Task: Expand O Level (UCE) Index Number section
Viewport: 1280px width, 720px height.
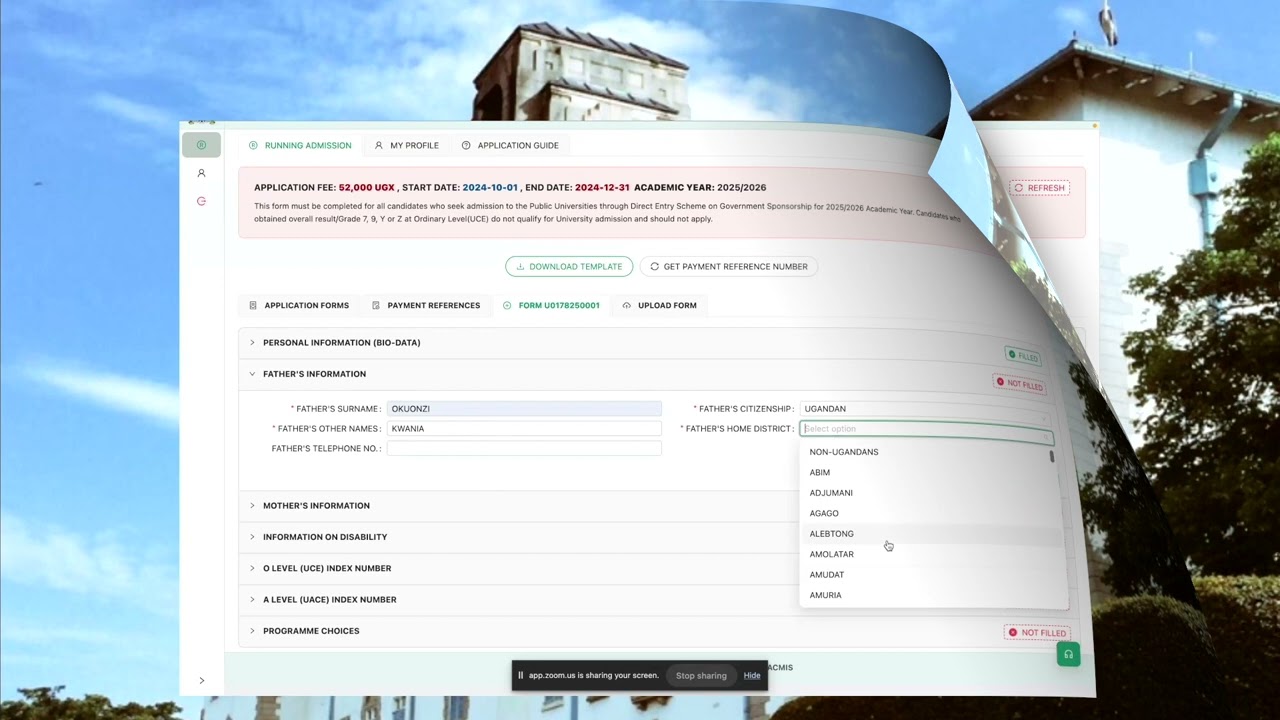Action: point(520,568)
